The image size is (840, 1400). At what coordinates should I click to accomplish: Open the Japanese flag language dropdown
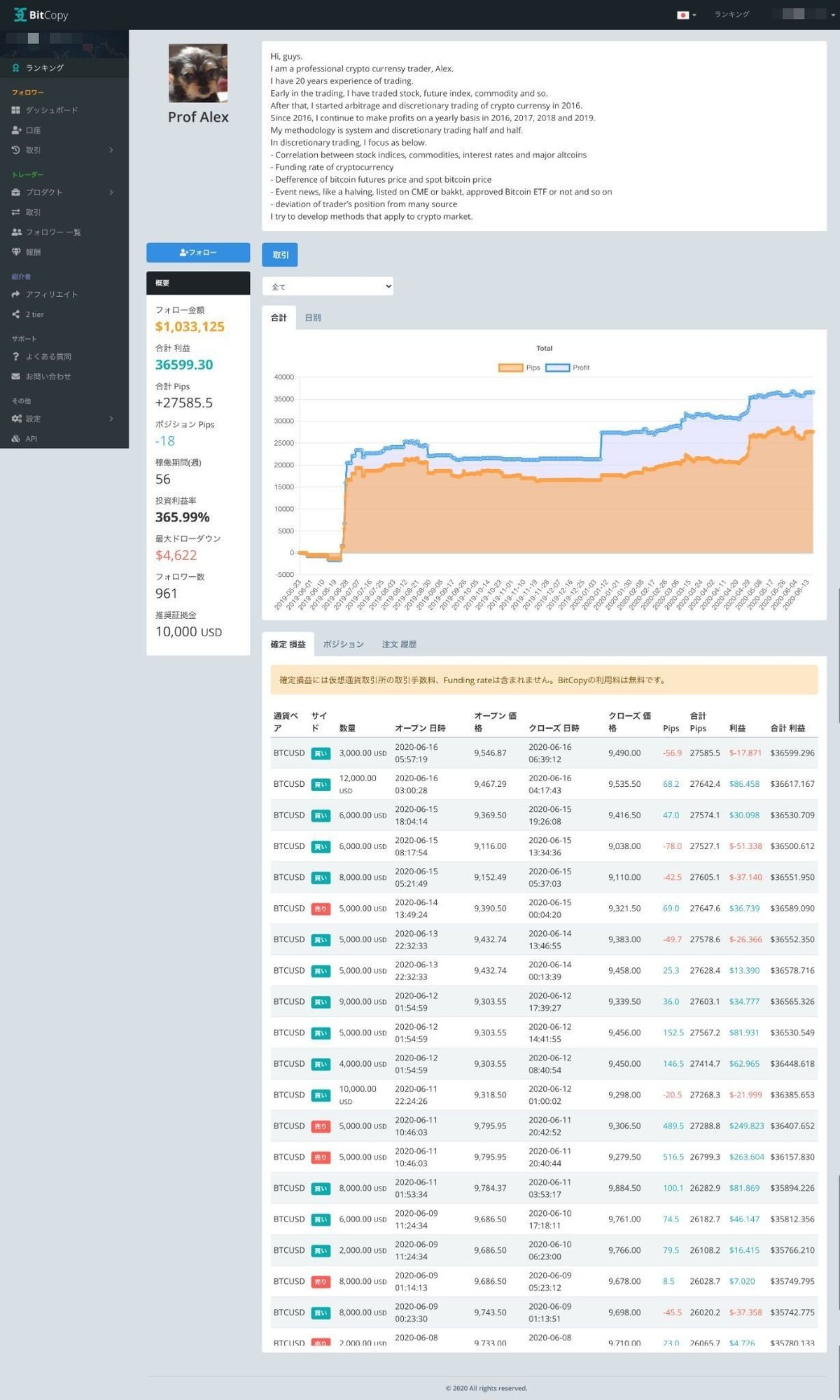(x=686, y=15)
